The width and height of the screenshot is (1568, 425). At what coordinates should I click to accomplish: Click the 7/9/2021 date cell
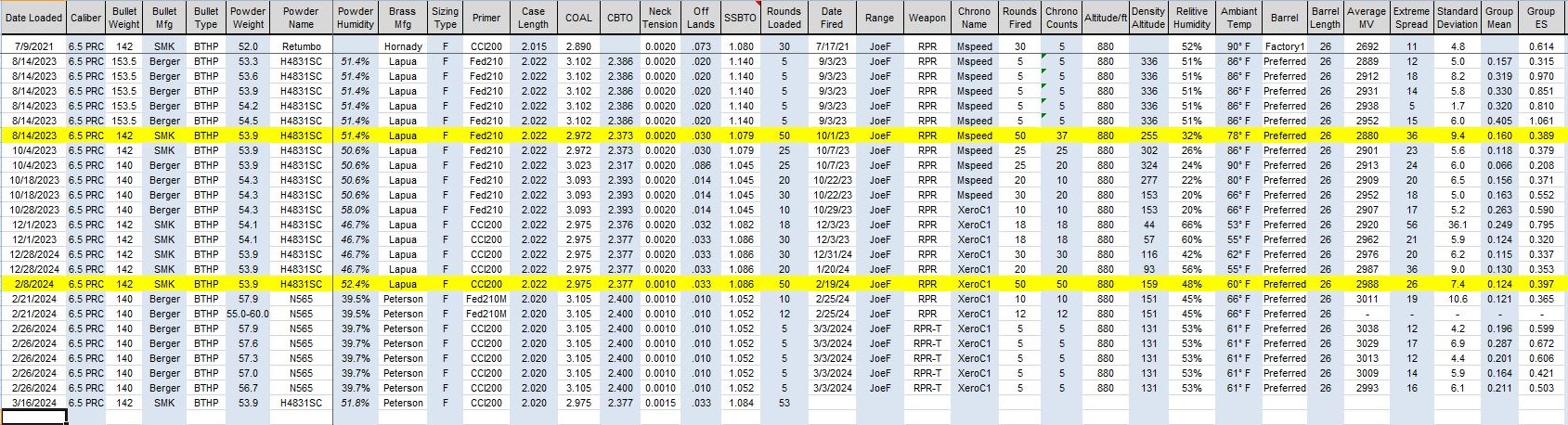click(x=34, y=46)
